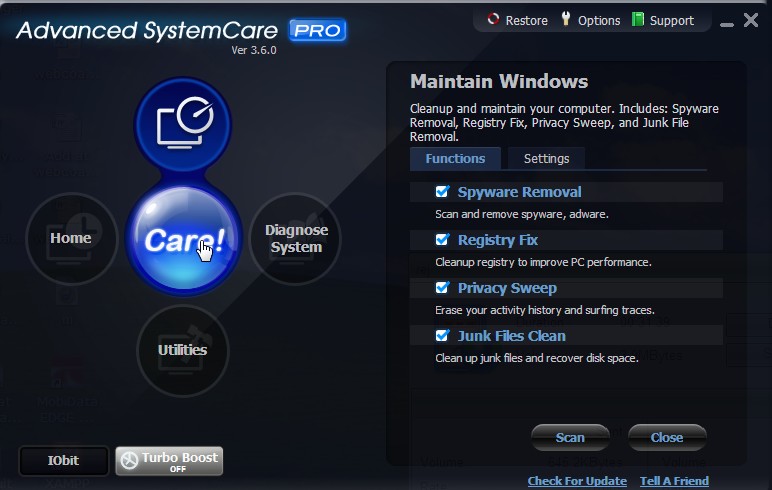Click the green Support book icon
The width and height of the screenshot is (772, 490).
(x=638, y=19)
